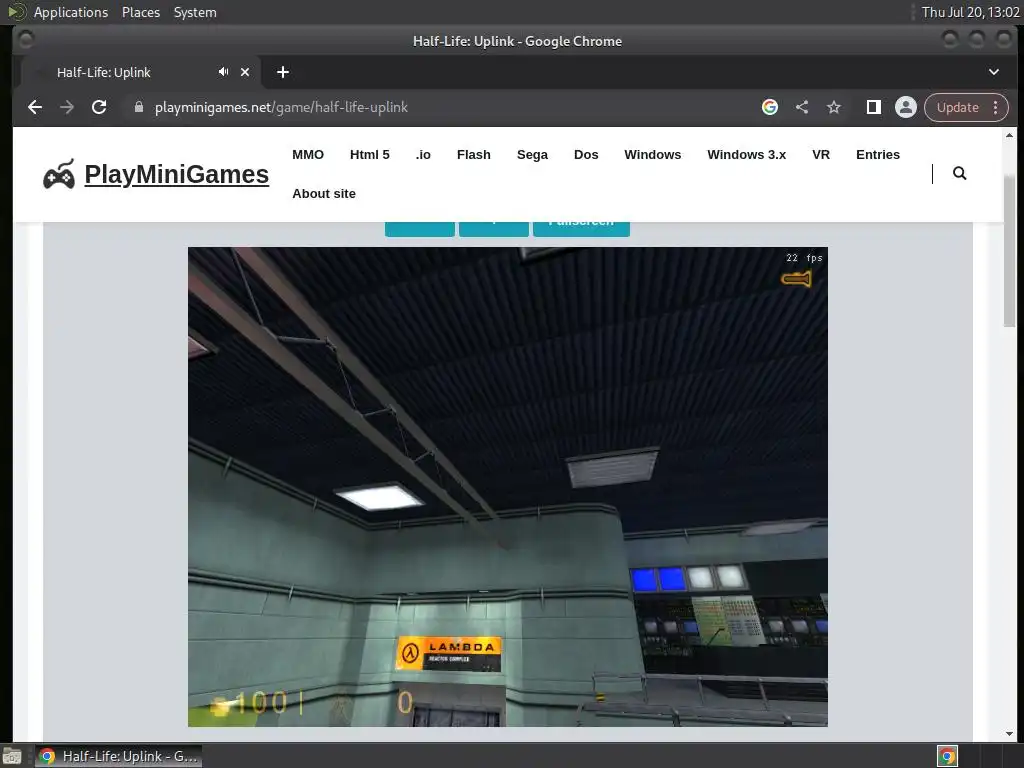
Task: Open the Places menu
Action: 141,12
